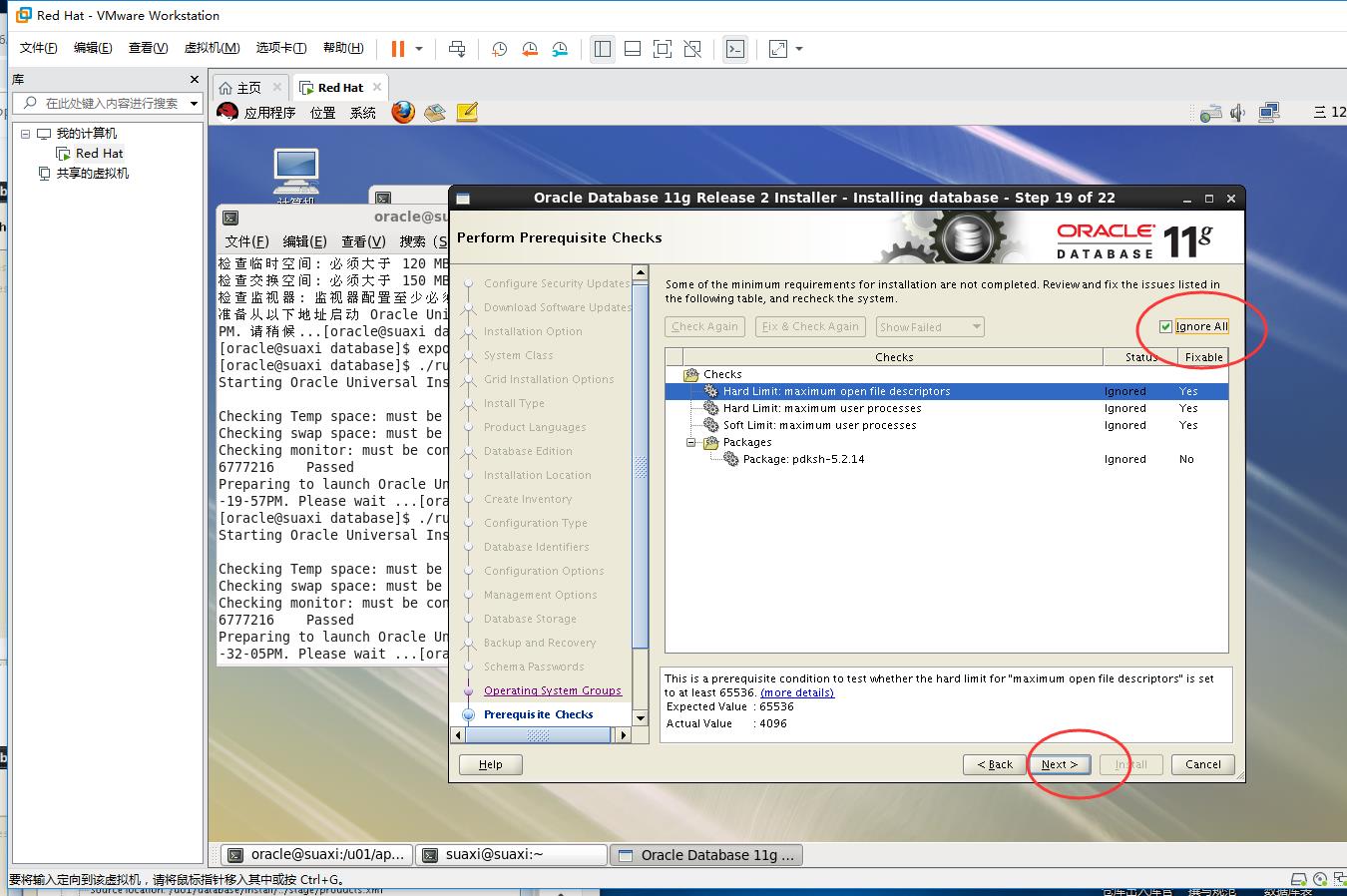Click the Next button in the installer
Viewport: 1347px width, 896px height.
pos(1060,764)
